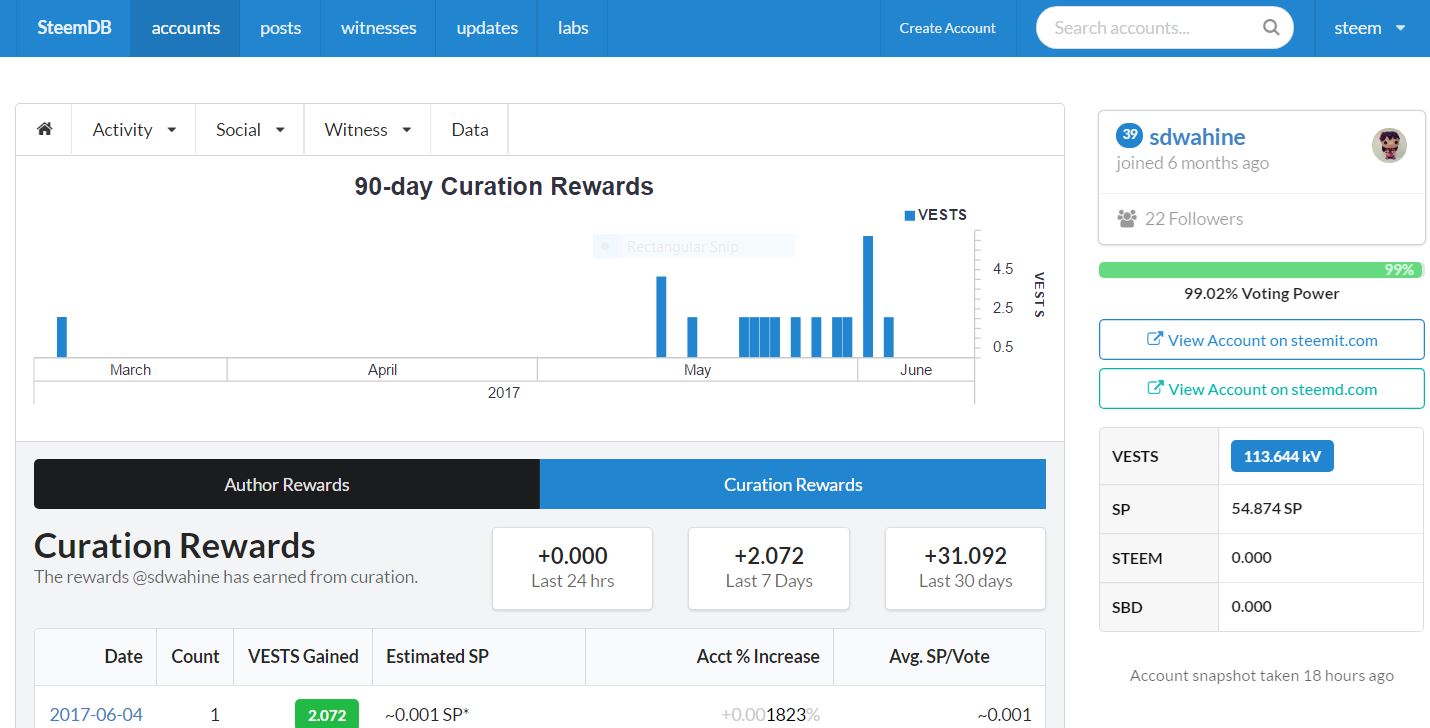Click sdwahine's avatar image
Image resolution: width=1430 pixels, height=728 pixels.
click(1389, 146)
